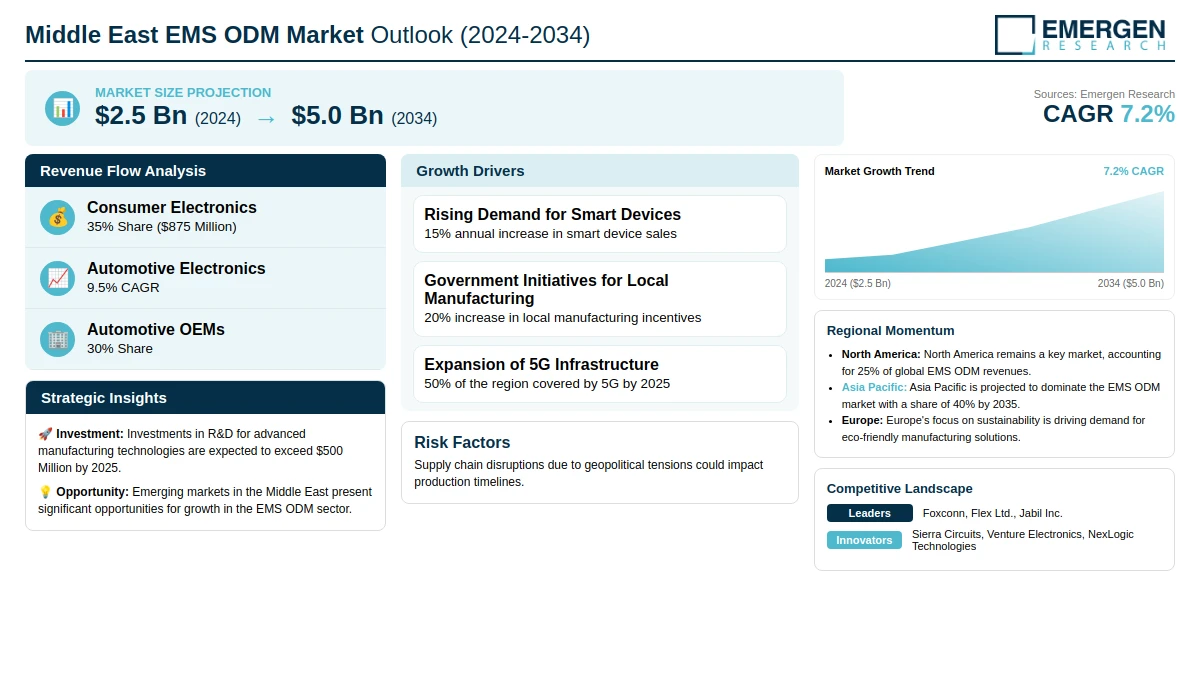
Task: Open Rising Demand for Smart Devices card
Action: (599, 224)
